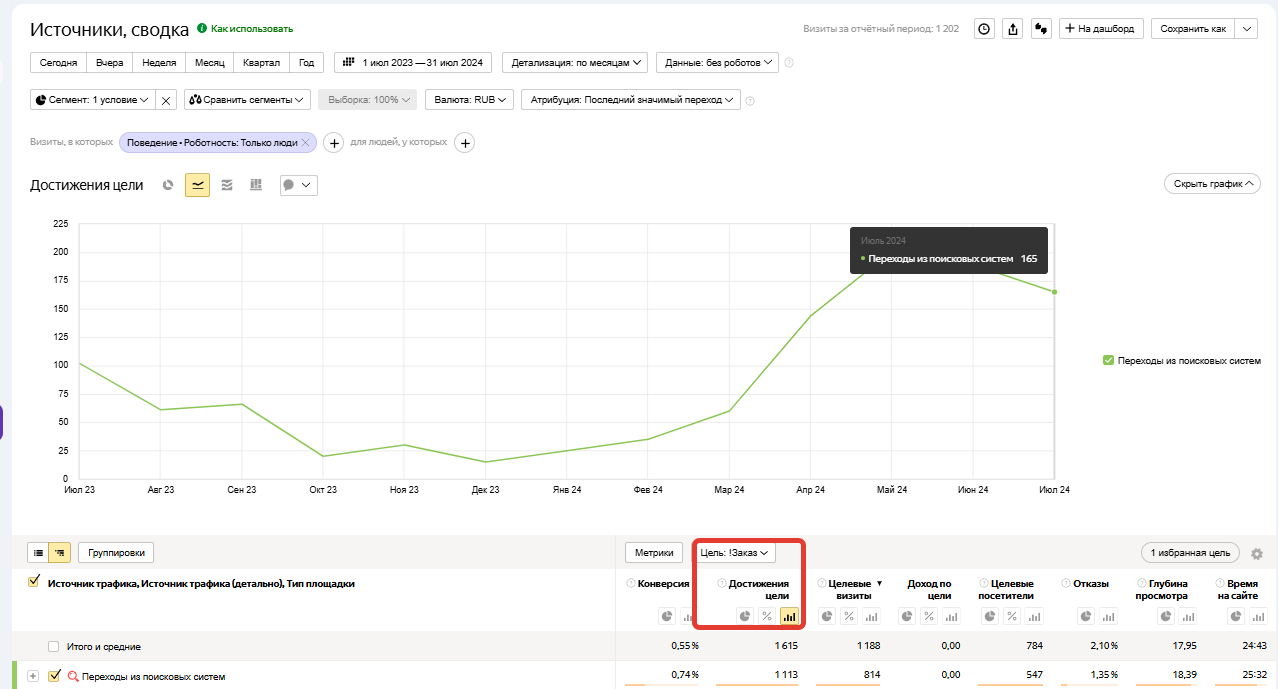Toggle 'Переходы из поисковых систем' legend checkbox

pos(1108,361)
